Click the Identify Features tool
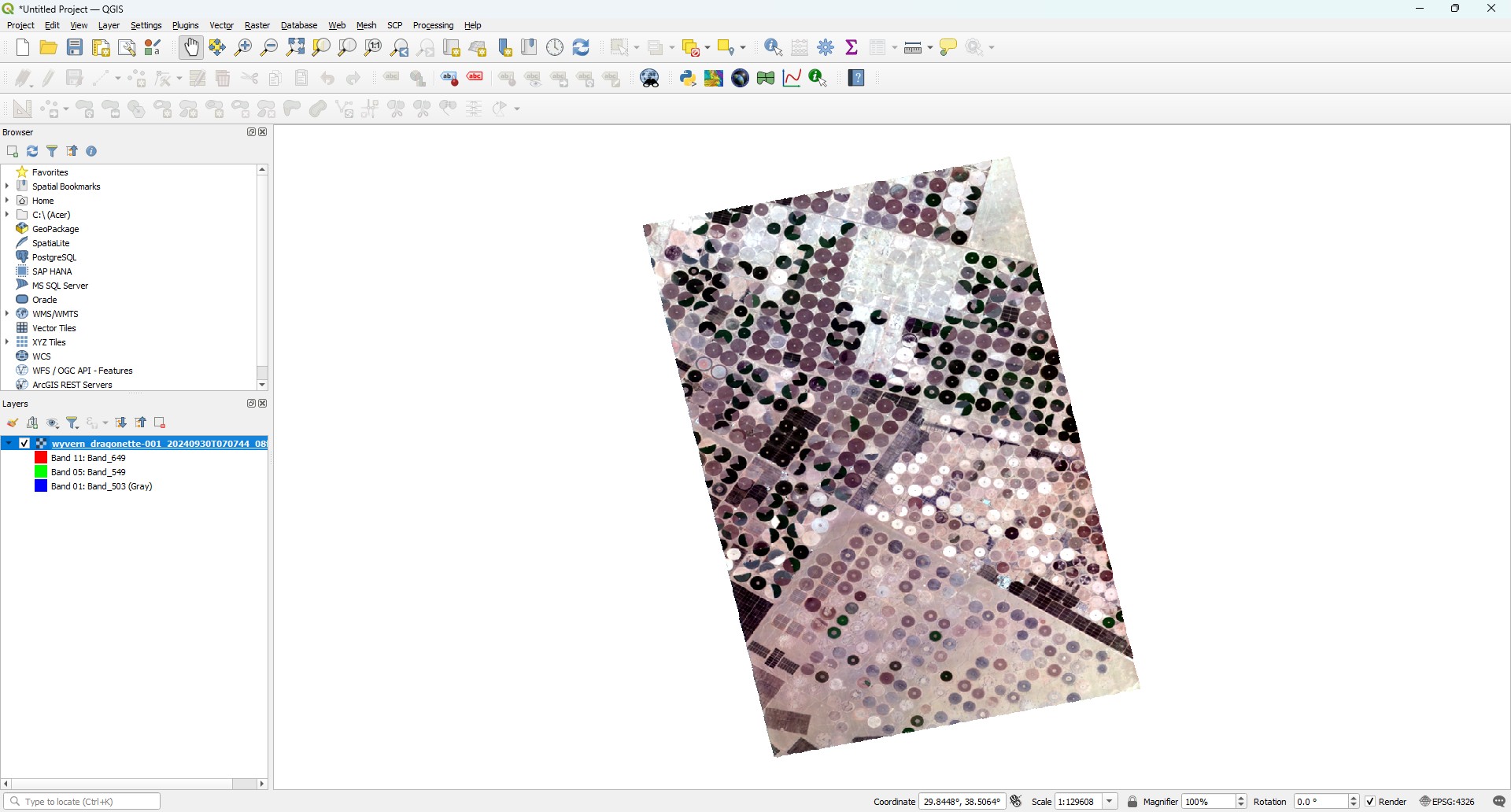 click(x=774, y=48)
